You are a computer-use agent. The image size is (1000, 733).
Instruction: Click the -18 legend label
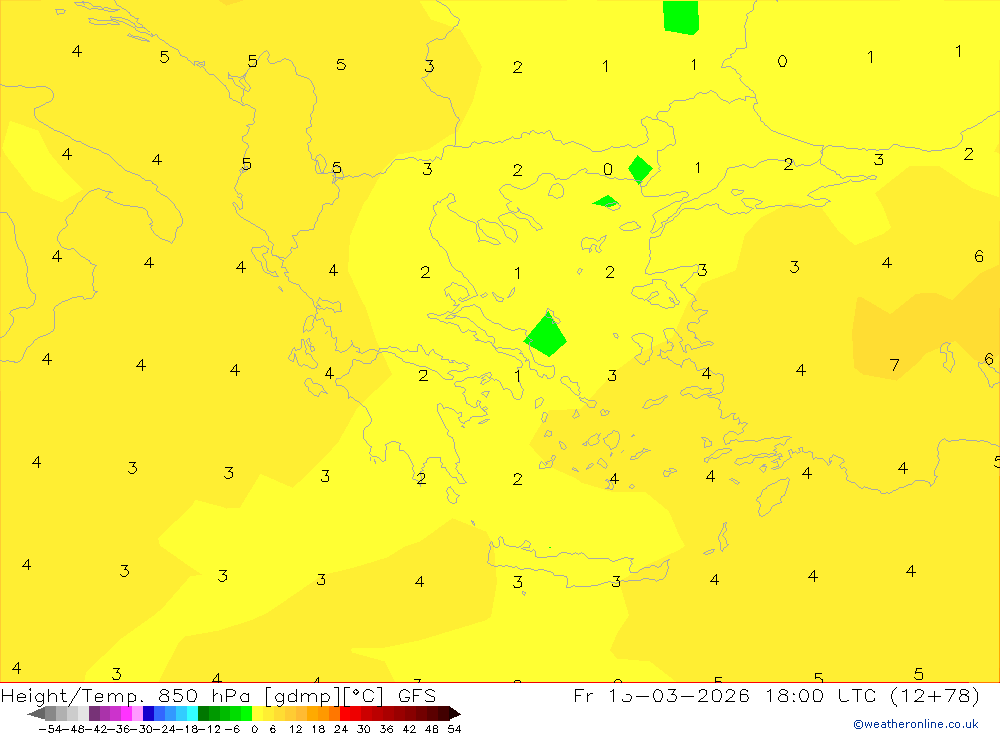(x=187, y=729)
